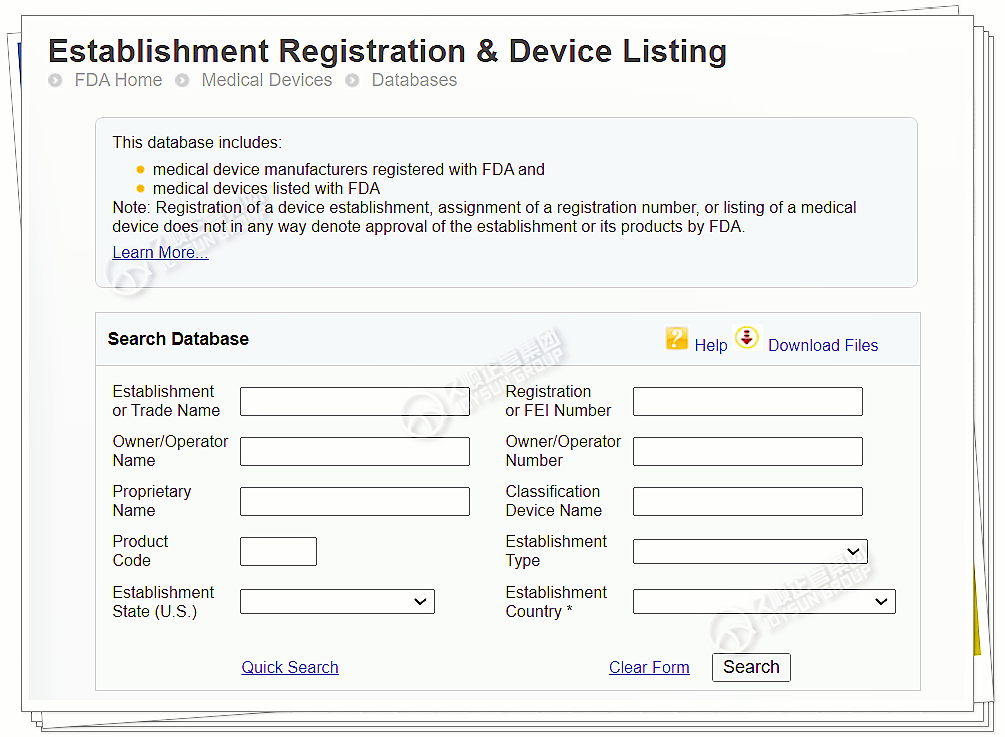1005x737 pixels.
Task: Follow the Learn More link
Action: [160, 252]
